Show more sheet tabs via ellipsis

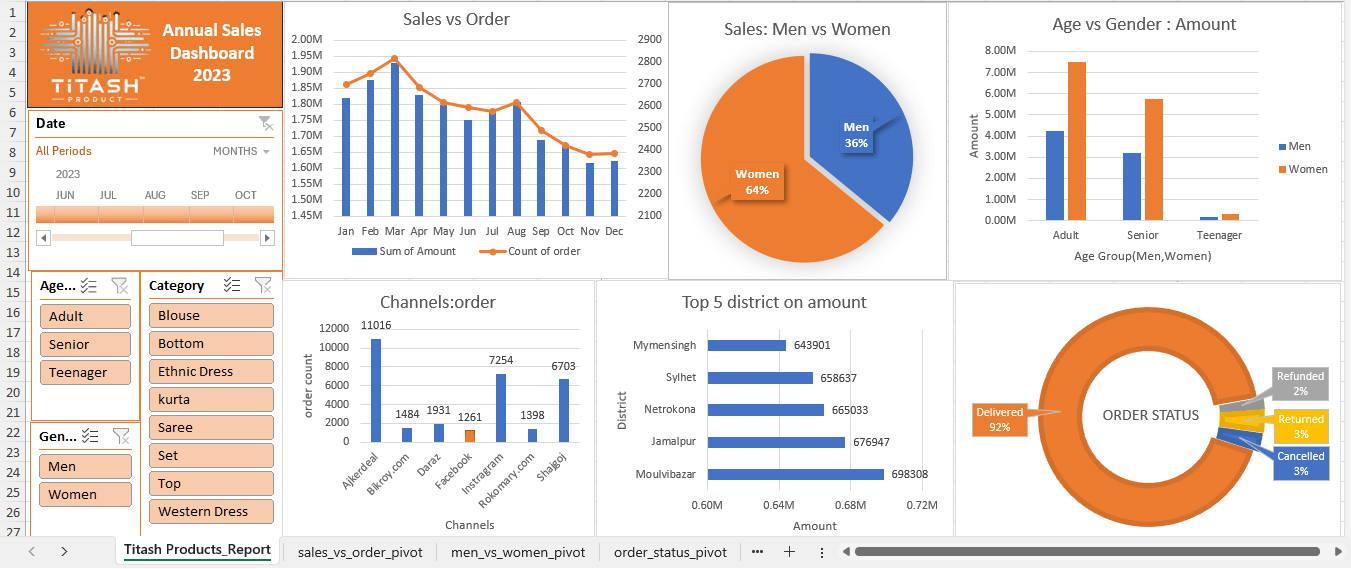(x=757, y=552)
